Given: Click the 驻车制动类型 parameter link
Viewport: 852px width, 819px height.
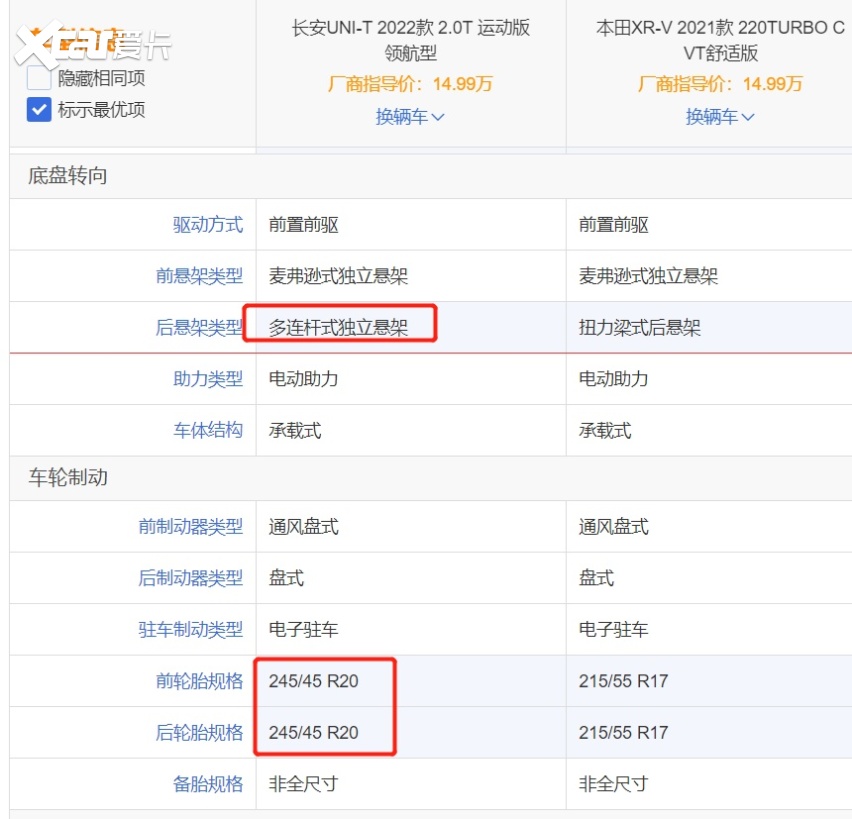Looking at the screenshot, I should (190, 629).
